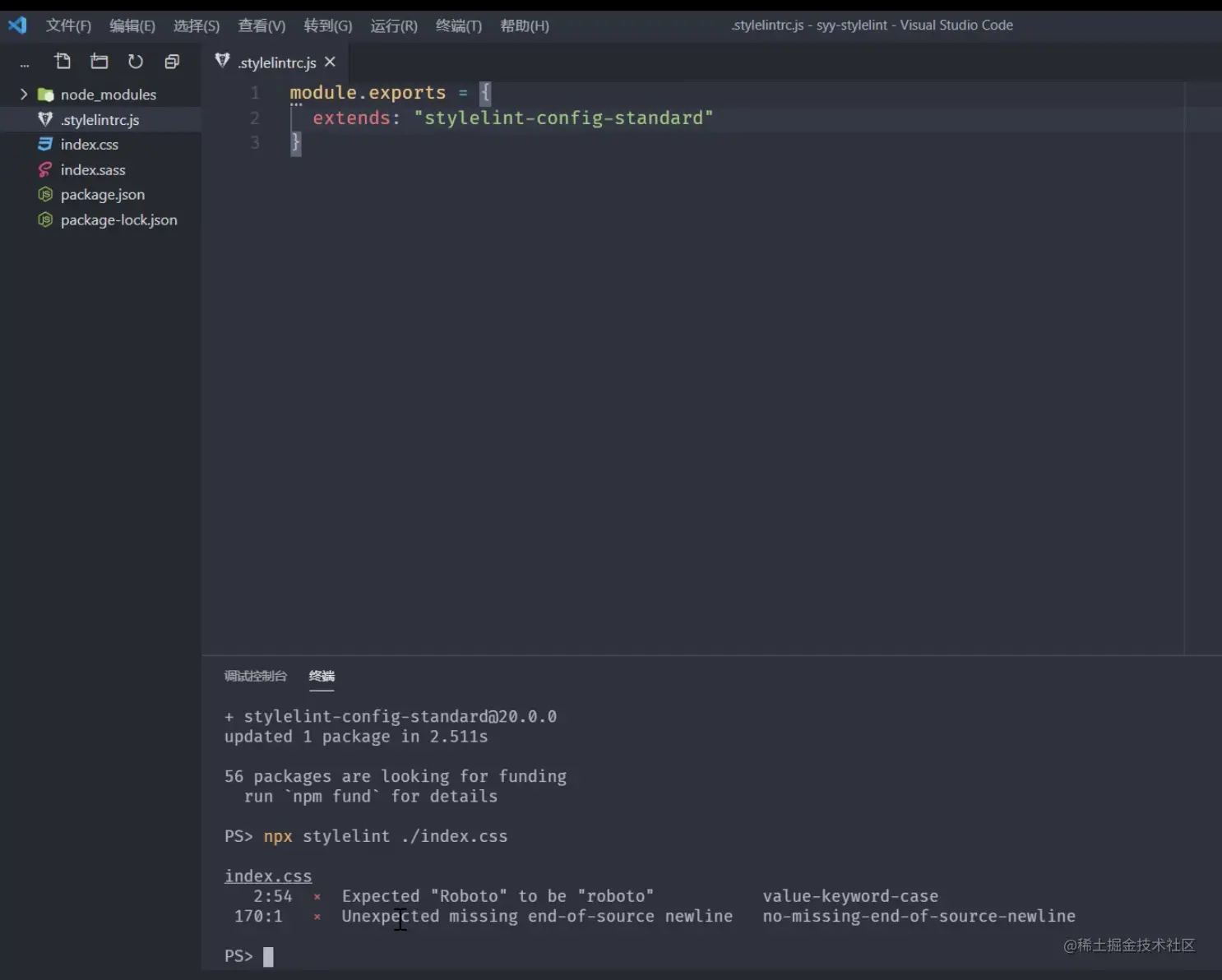Open the 转到(G) menu

[x=328, y=25]
